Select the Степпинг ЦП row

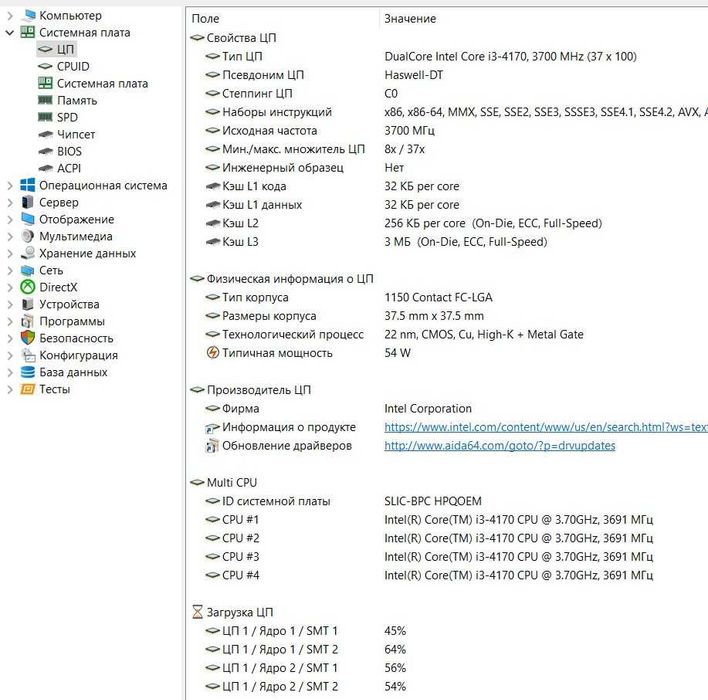(449, 93)
